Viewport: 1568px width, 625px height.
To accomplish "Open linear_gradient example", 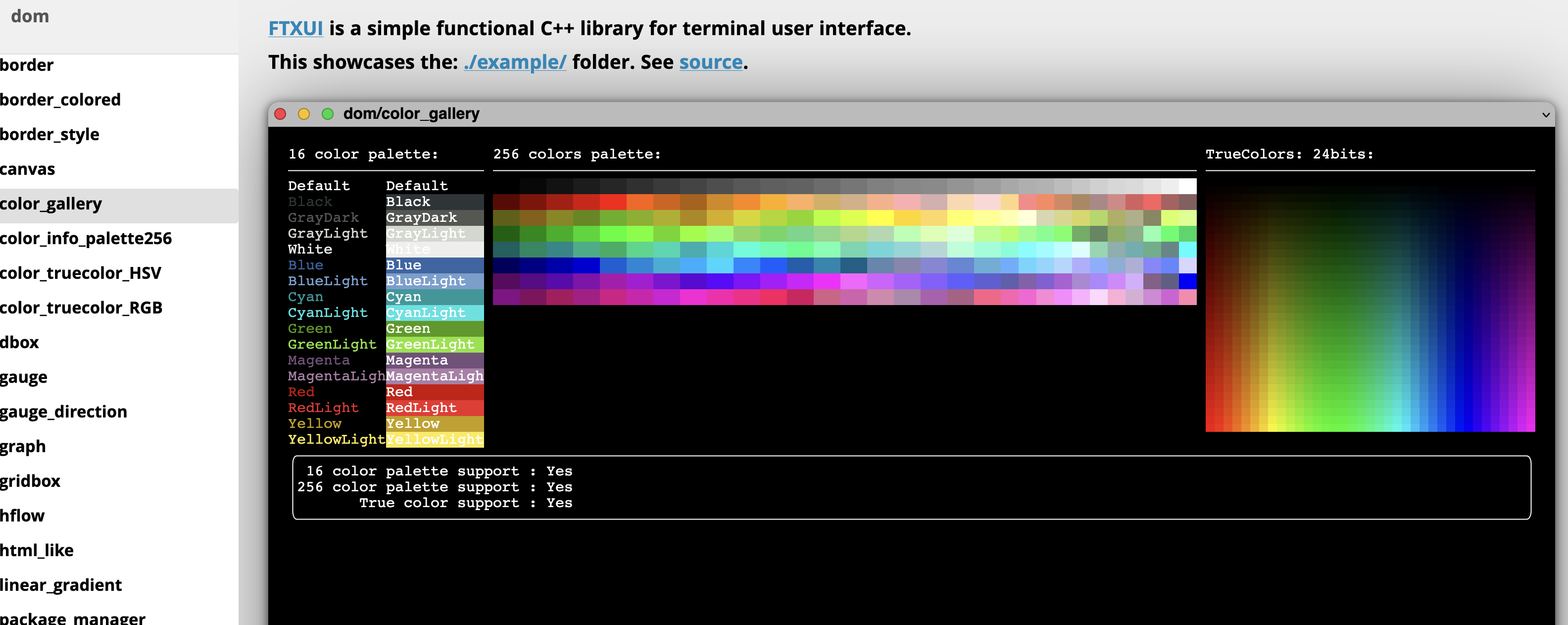I will coord(119,585).
